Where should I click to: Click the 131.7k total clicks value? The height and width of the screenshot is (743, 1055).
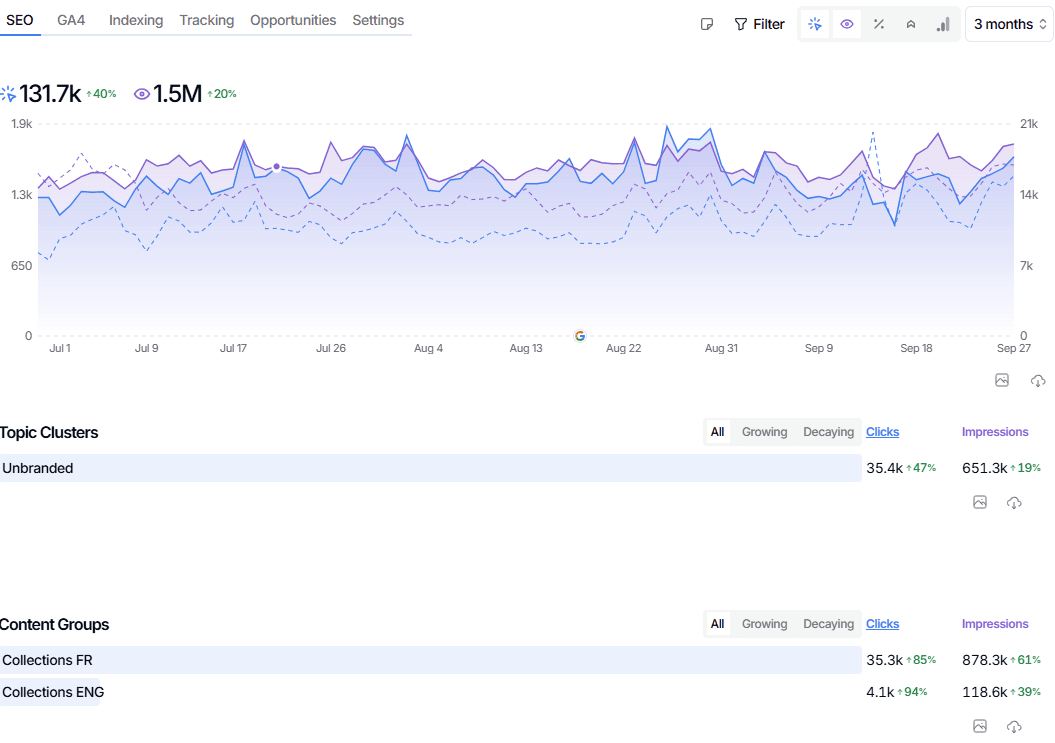(50, 94)
